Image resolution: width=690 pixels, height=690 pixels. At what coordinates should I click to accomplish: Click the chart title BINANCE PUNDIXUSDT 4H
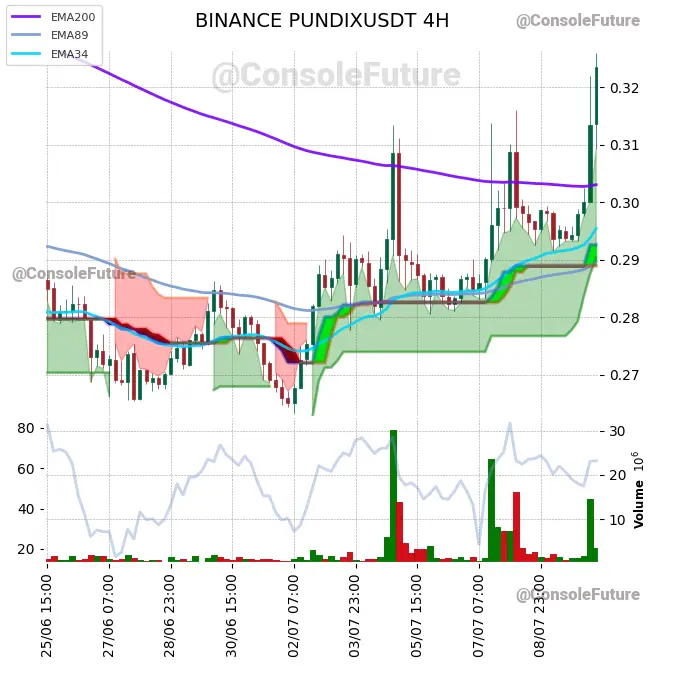(322, 21)
